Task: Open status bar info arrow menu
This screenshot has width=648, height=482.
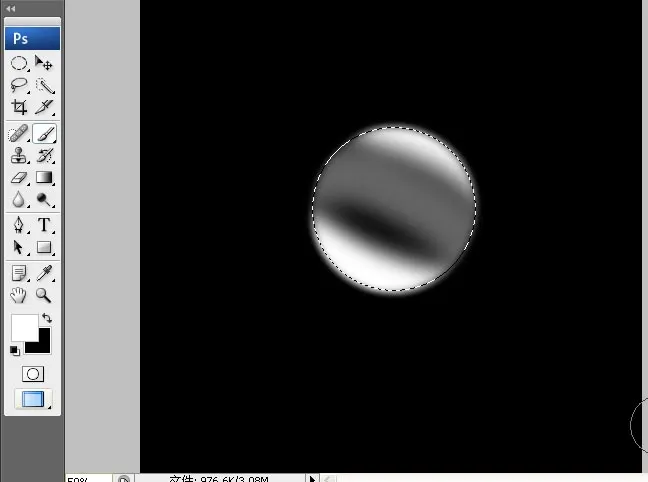Action: point(312,479)
